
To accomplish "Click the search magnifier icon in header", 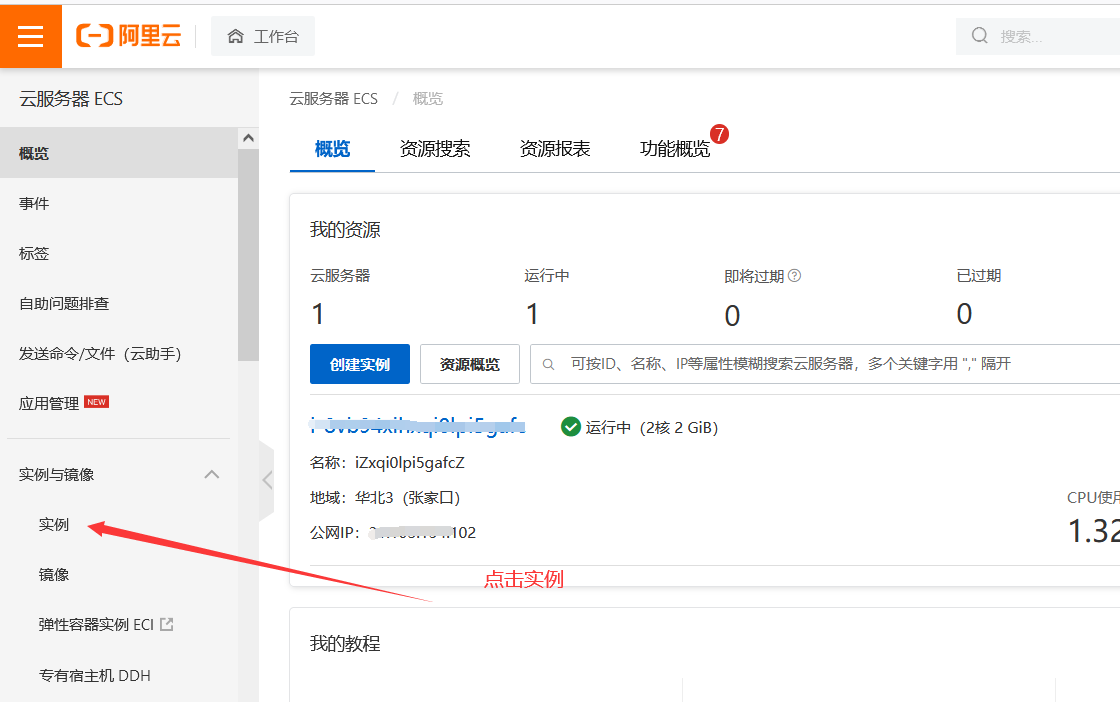I will point(980,35).
